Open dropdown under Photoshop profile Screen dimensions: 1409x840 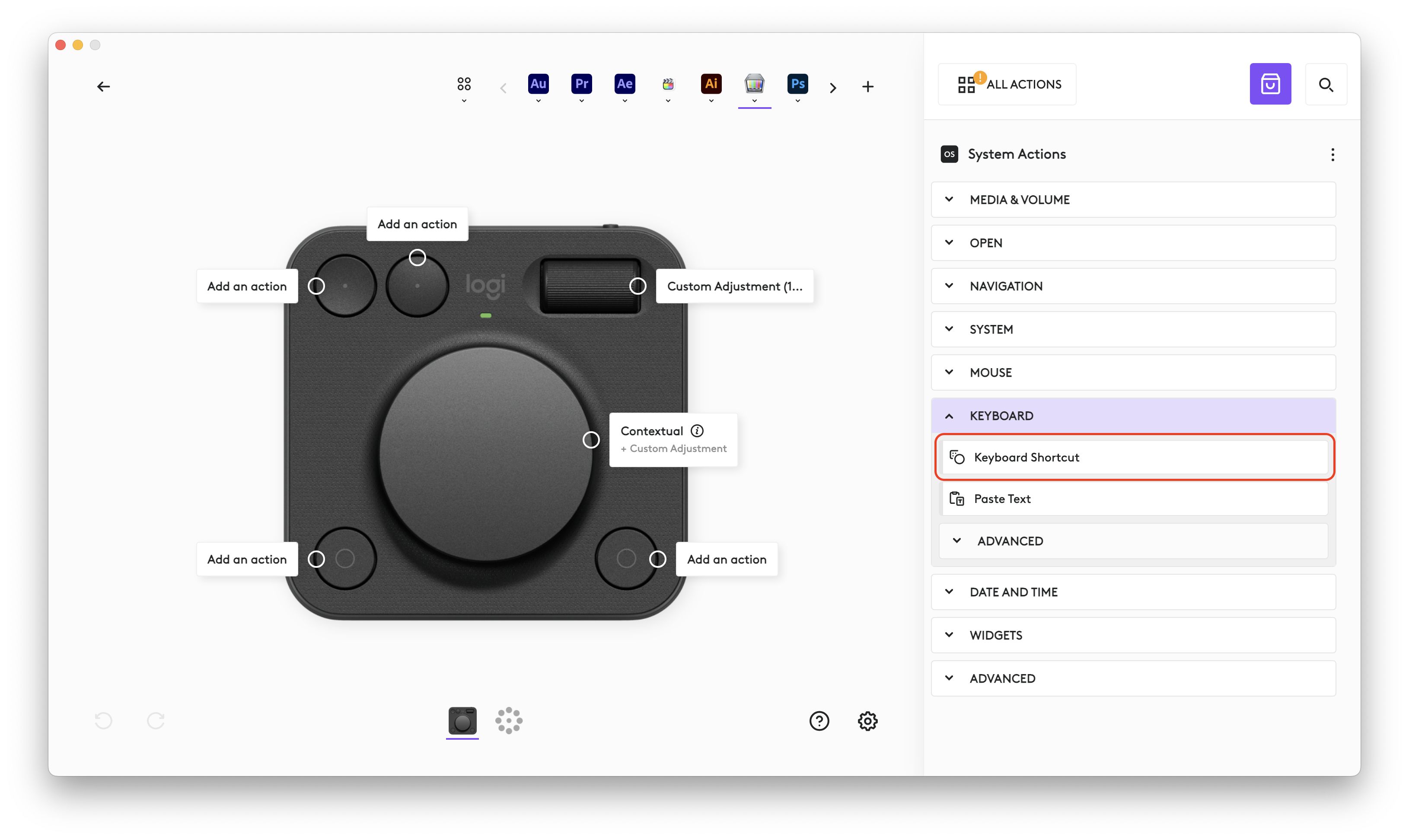coord(797,101)
